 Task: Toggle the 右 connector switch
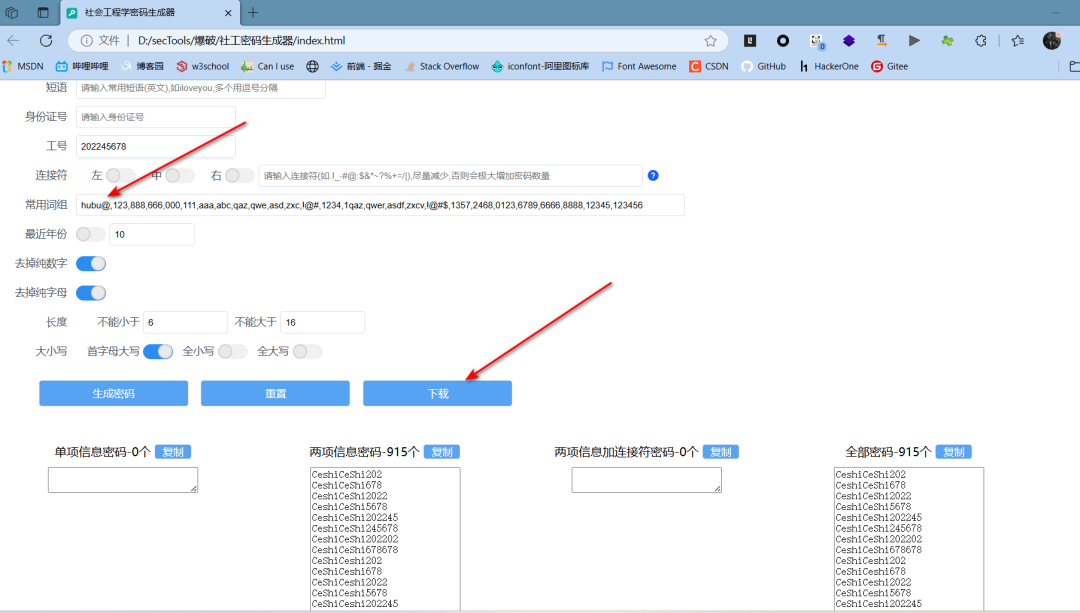pos(240,176)
